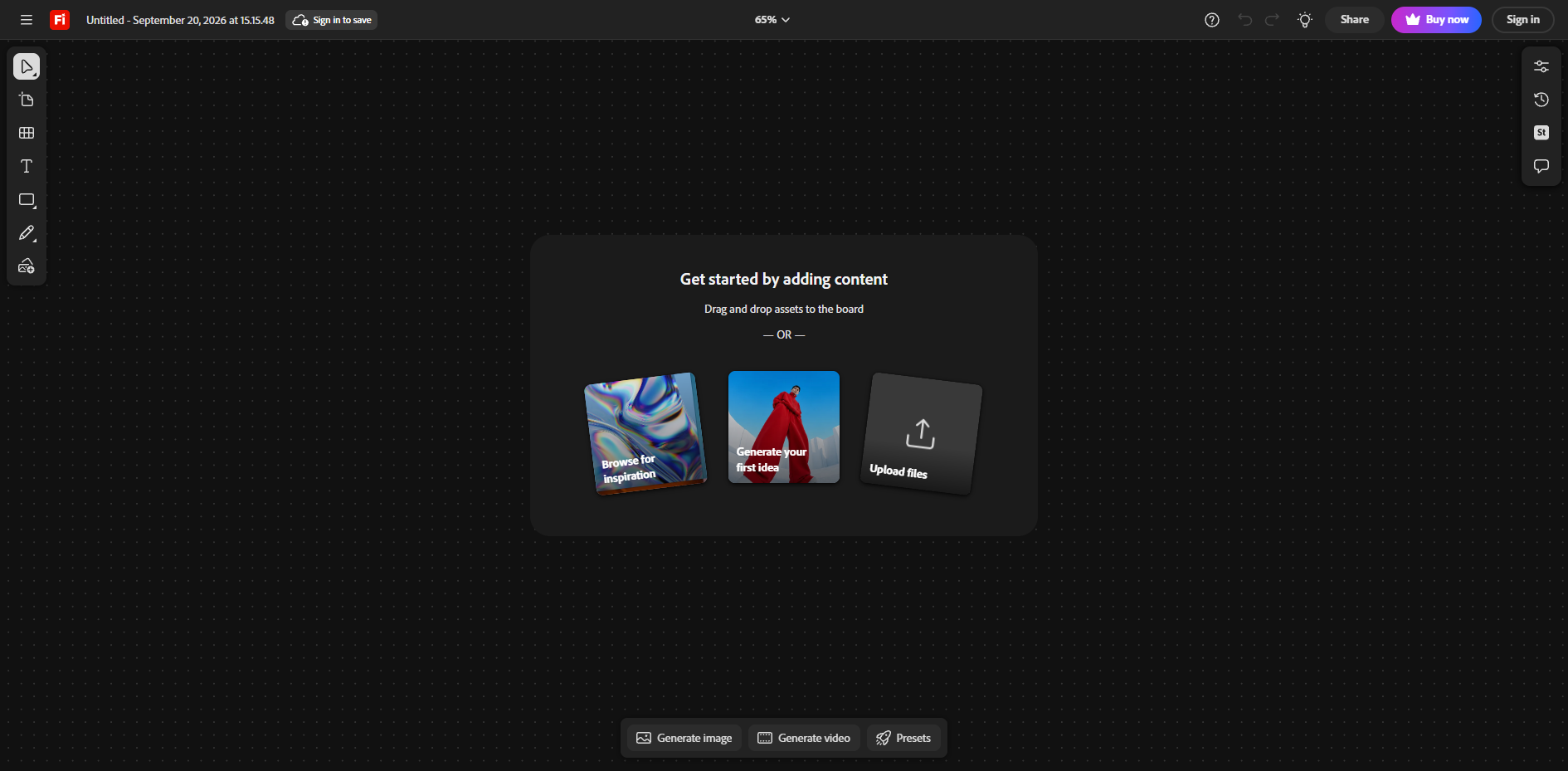
Task: Open the hamburger main menu
Action: [27, 20]
